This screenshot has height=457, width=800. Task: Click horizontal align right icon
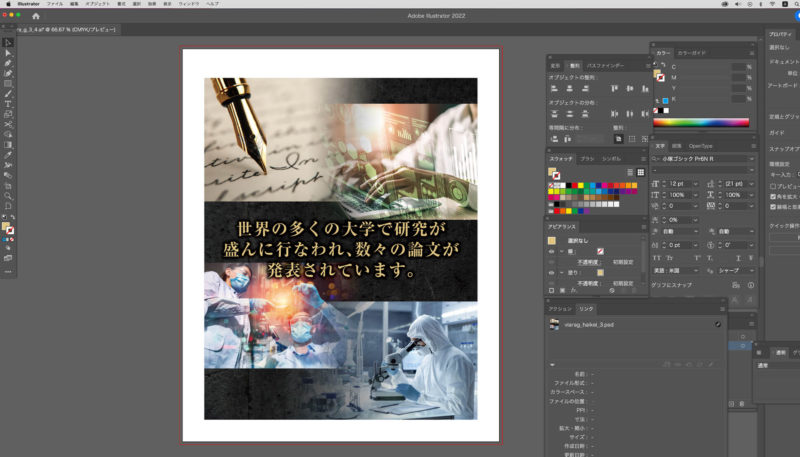pyautogui.click(x=585, y=89)
